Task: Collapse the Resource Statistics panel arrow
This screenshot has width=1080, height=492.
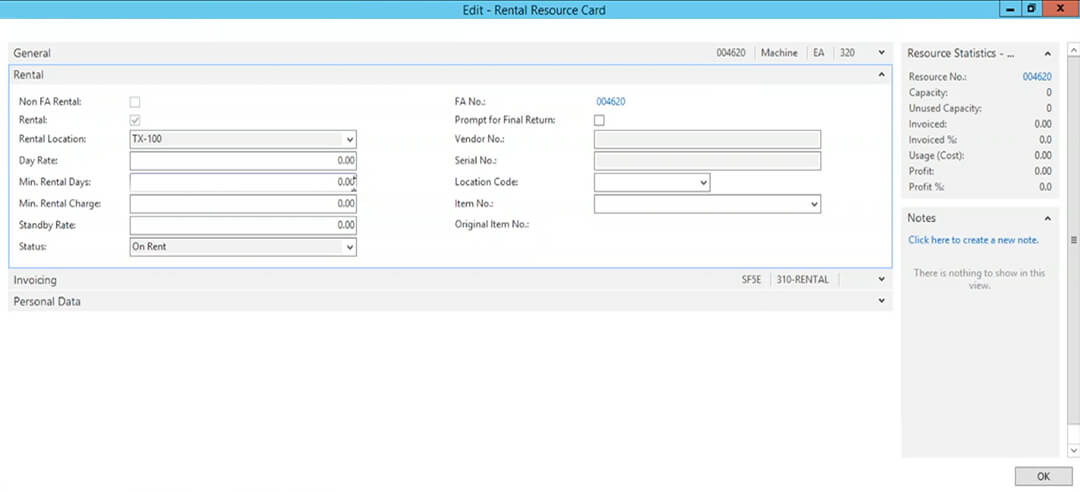Action: coord(1048,53)
